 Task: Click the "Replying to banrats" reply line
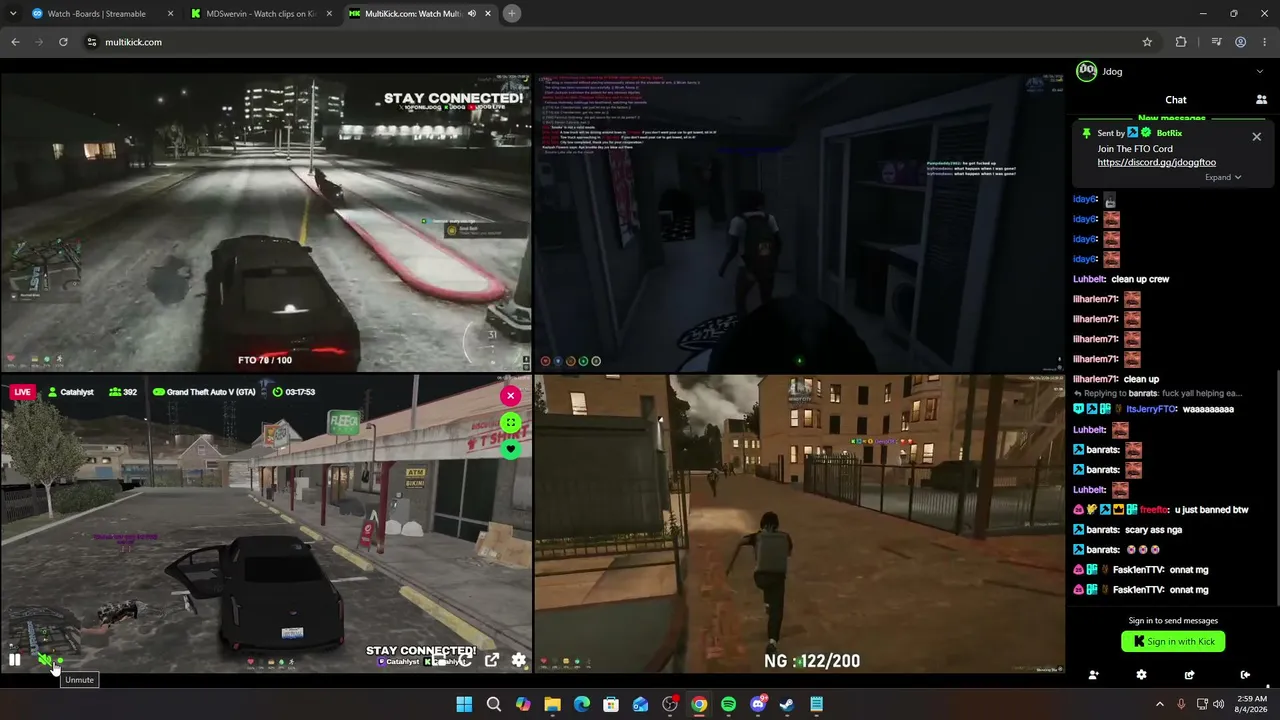coord(1157,394)
